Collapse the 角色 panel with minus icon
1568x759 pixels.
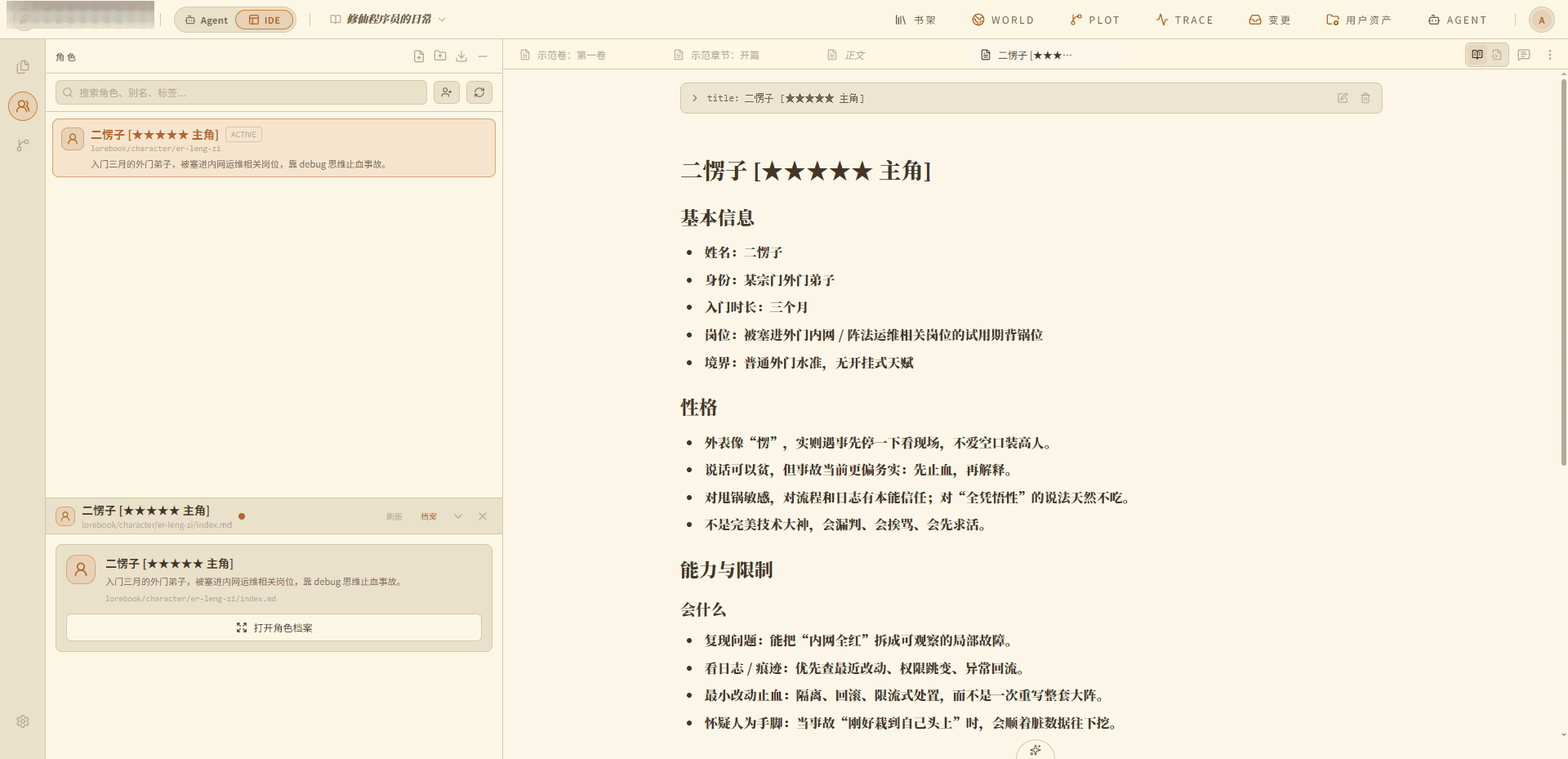coord(483,56)
